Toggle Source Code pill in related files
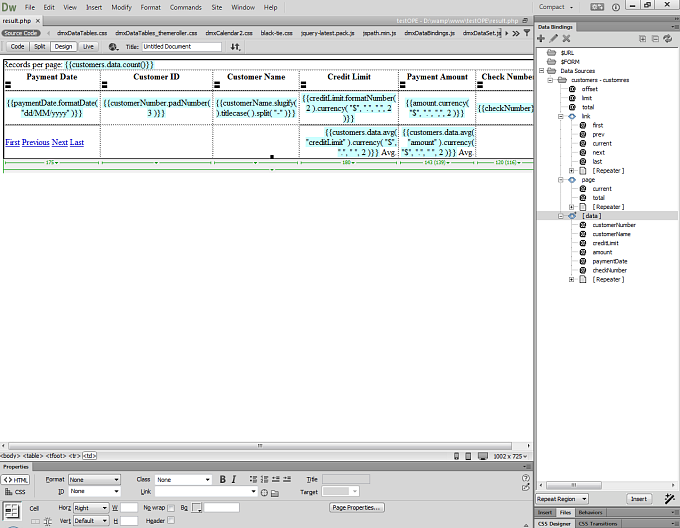This screenshot has height=528, width=680. [21, 33]
